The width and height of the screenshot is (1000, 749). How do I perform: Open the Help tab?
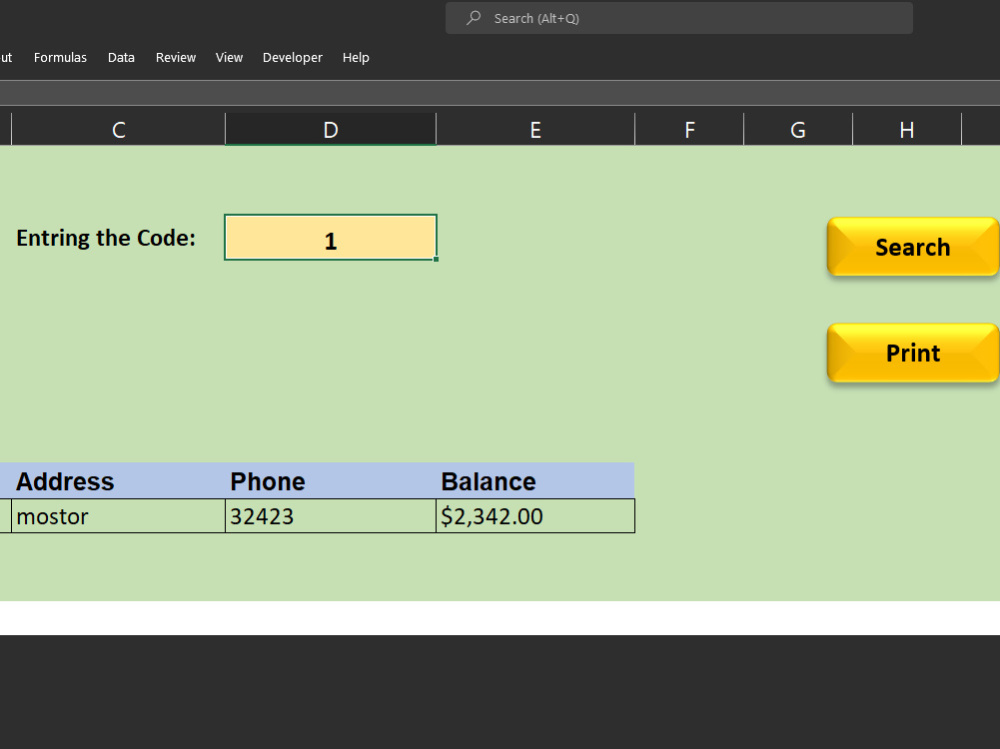pyautogui.click(x=356, y=57)
